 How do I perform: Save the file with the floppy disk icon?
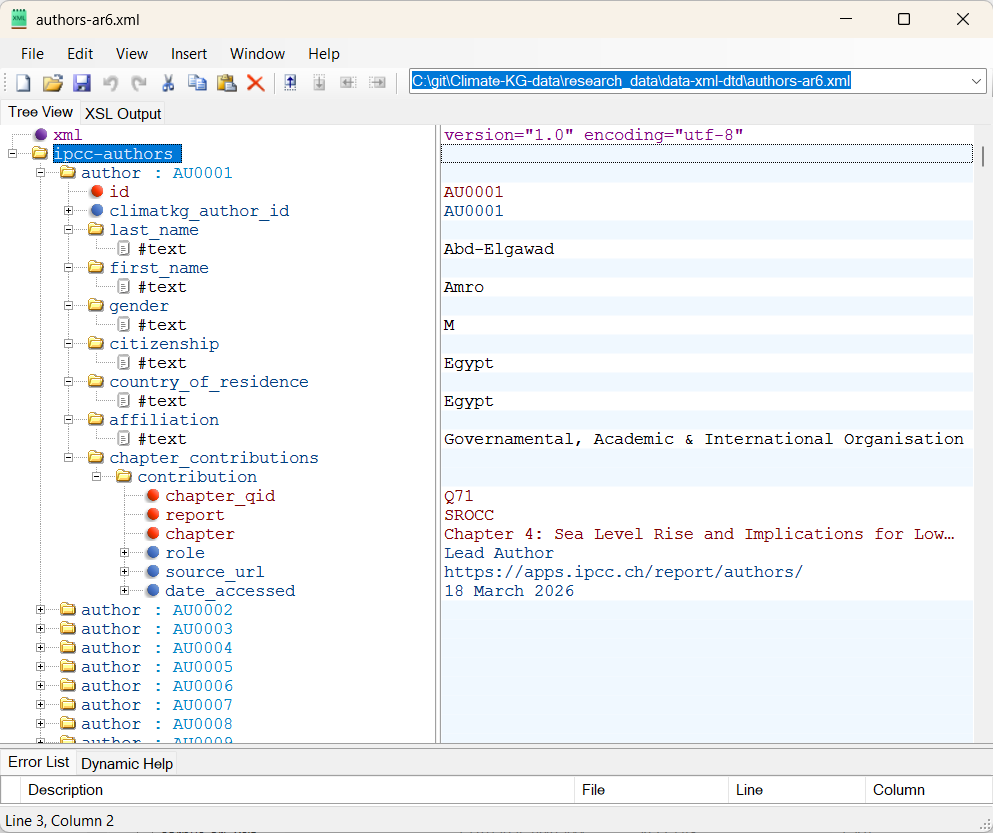tap(82, 83)
